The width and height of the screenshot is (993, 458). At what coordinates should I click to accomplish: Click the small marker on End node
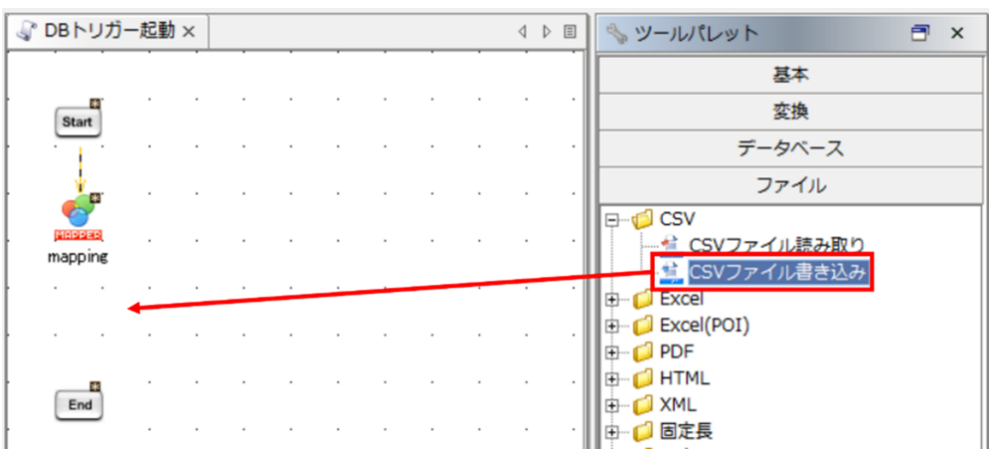point(95,386)
